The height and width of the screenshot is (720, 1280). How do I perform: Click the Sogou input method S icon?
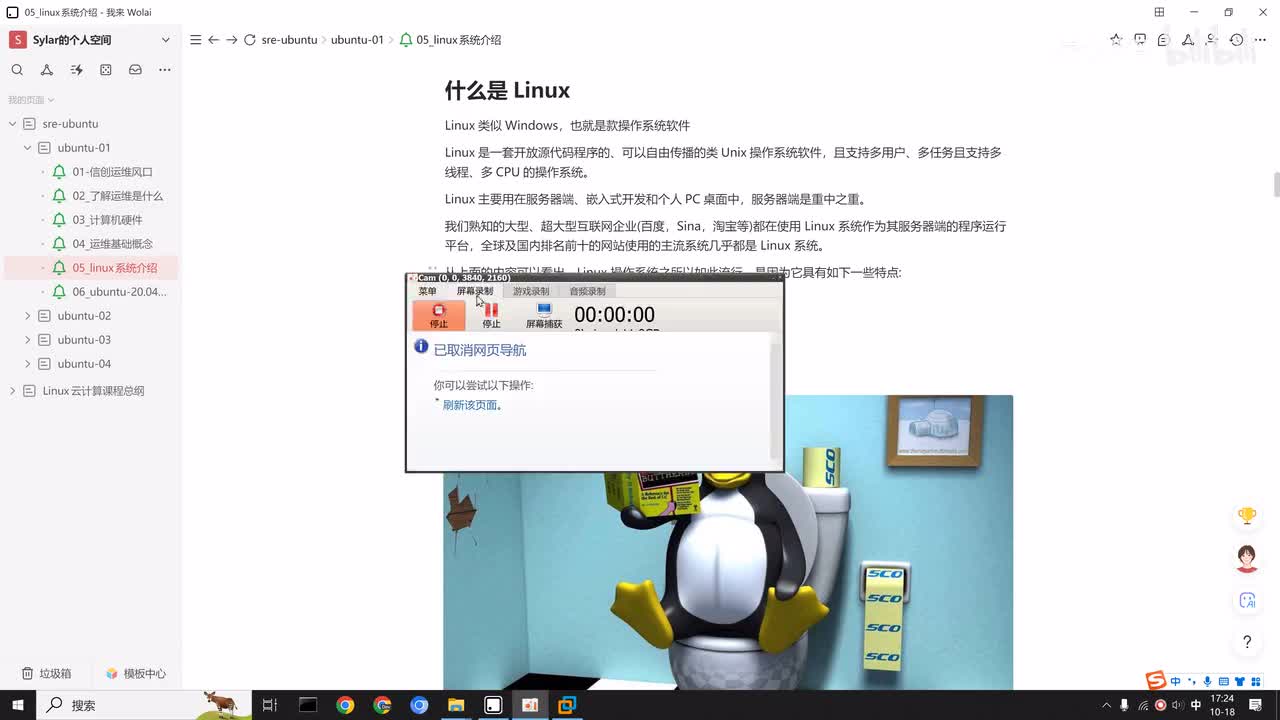(x=1156, y=681)
